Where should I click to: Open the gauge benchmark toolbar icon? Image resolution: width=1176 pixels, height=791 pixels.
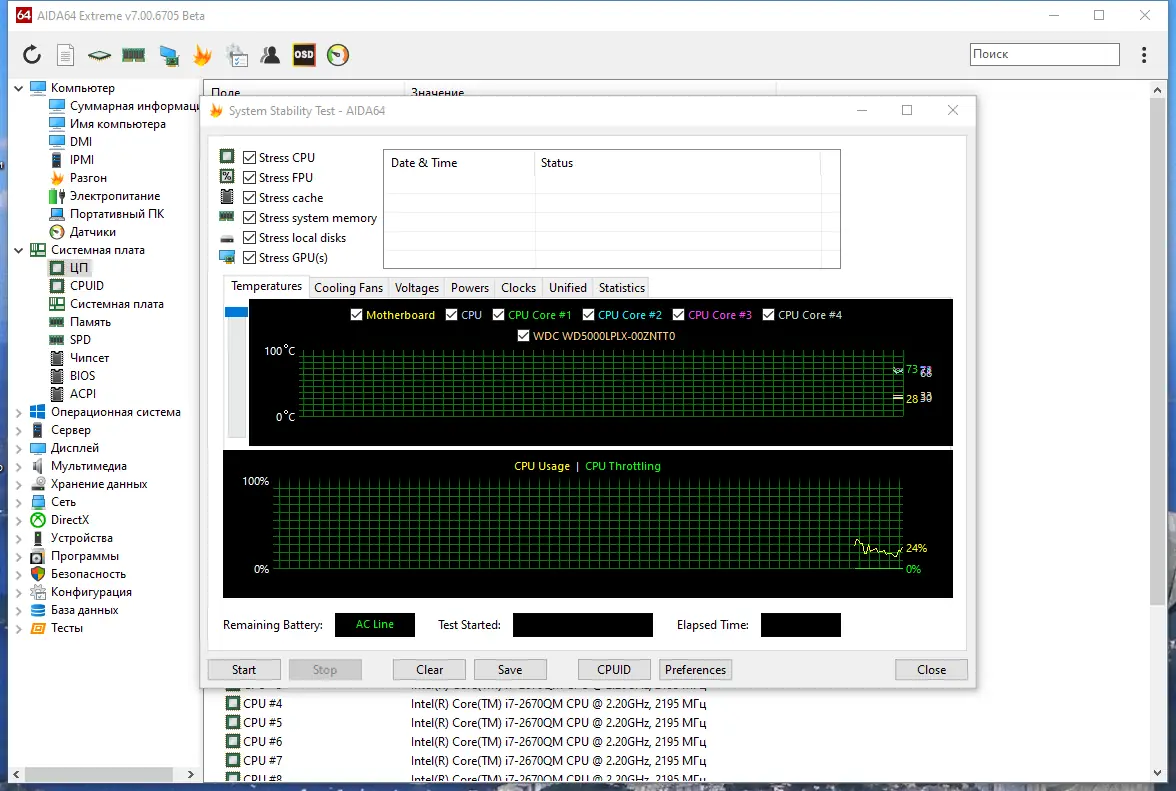coord(338,55)
